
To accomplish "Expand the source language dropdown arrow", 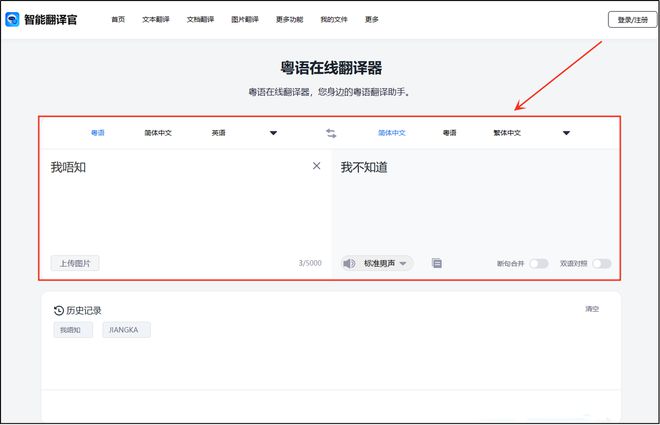I will pyautogui.click(x=273, y=133).
